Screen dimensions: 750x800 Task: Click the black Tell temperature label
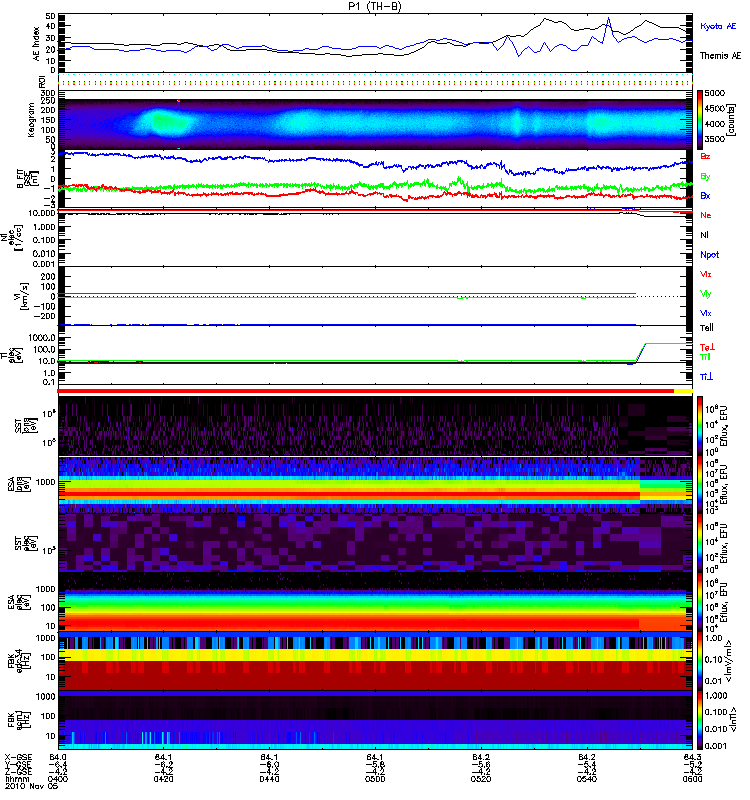706,328
